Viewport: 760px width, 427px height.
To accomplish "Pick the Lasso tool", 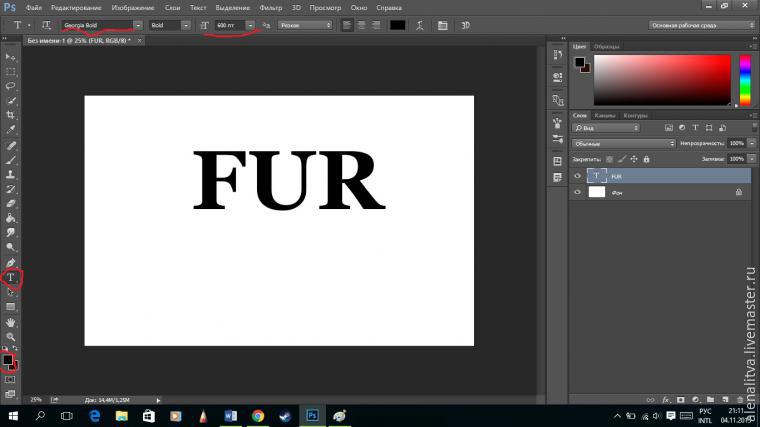I will [11, 86].
